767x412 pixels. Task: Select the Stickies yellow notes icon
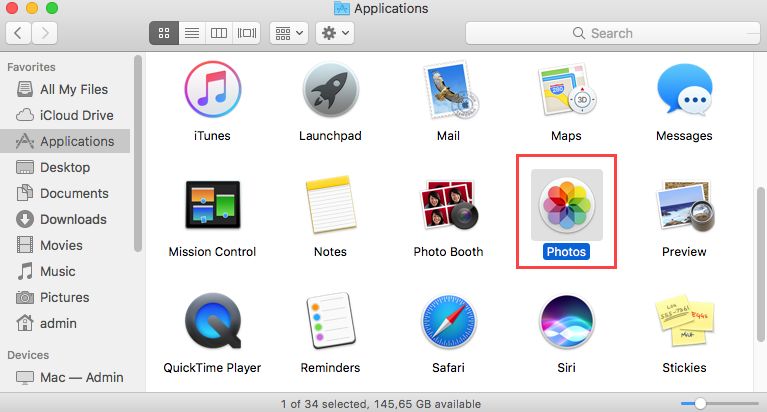[684, 320]
